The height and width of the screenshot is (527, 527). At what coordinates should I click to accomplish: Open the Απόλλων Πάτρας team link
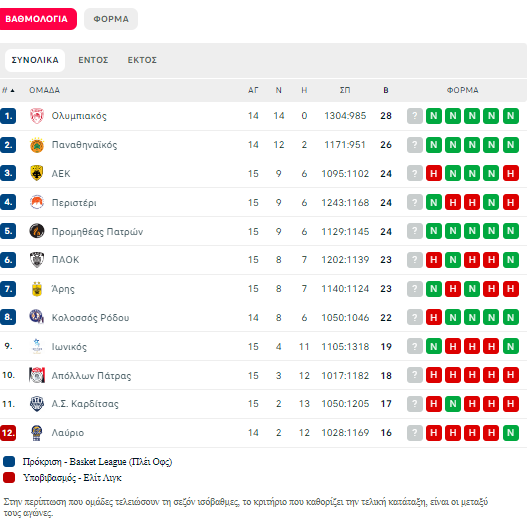tap(91, 375)
